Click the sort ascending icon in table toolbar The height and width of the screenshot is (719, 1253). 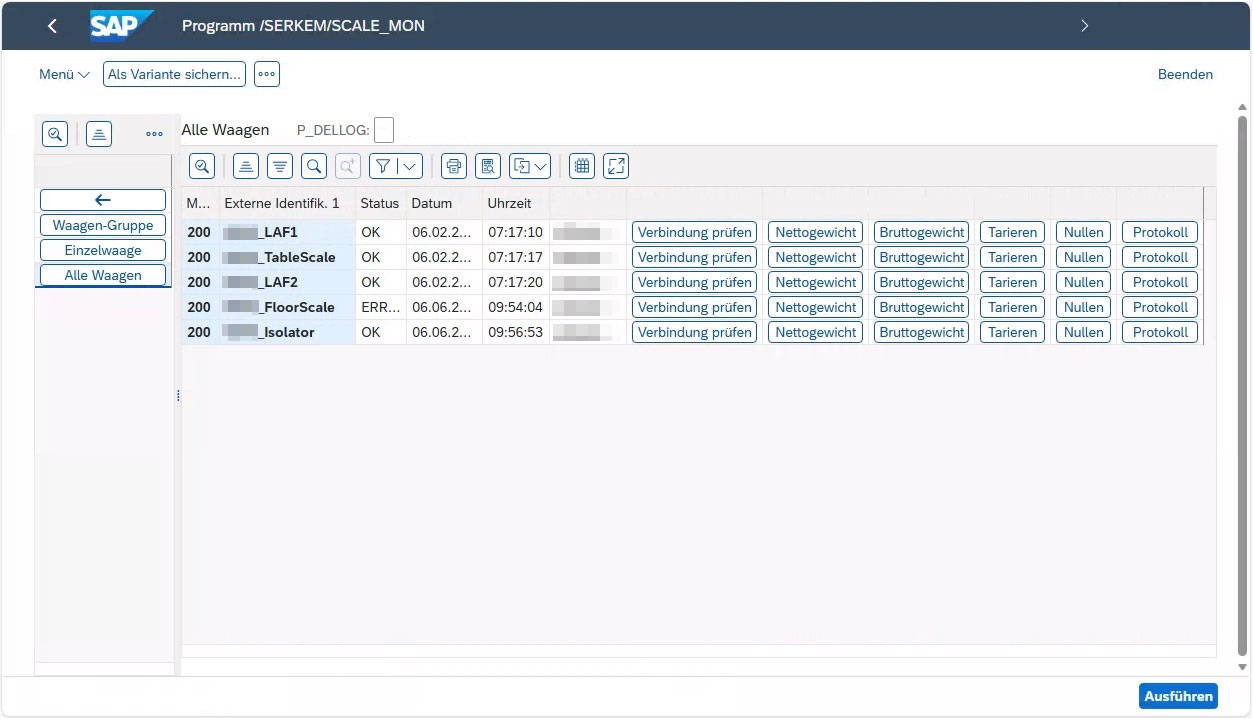246,166
